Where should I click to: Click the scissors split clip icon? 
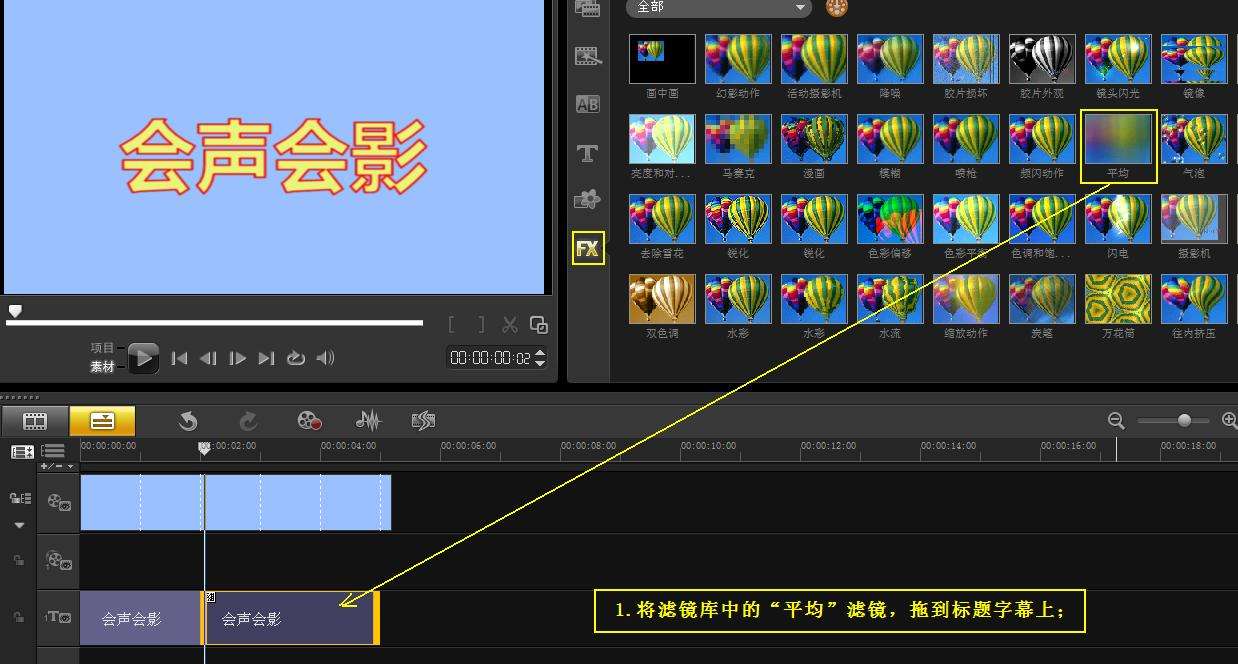tap(510, 324)
